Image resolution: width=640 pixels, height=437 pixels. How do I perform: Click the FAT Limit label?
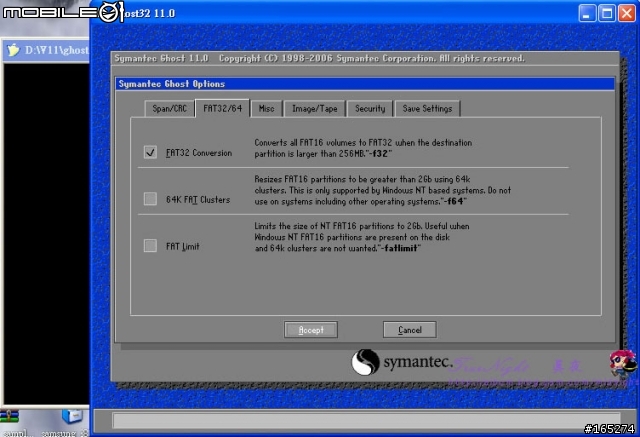(182, 246)
